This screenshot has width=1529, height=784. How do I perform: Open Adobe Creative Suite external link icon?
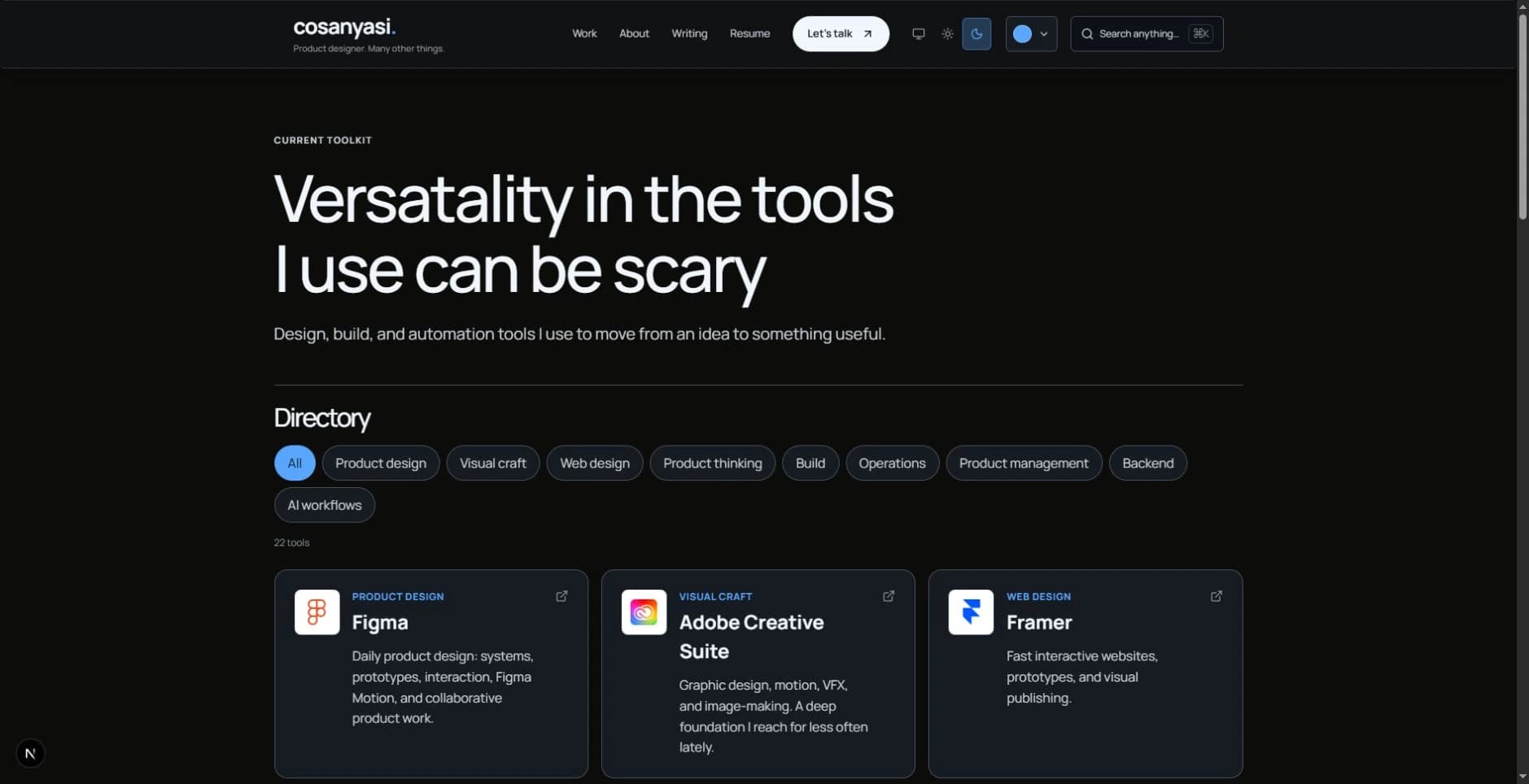point(889,596)
